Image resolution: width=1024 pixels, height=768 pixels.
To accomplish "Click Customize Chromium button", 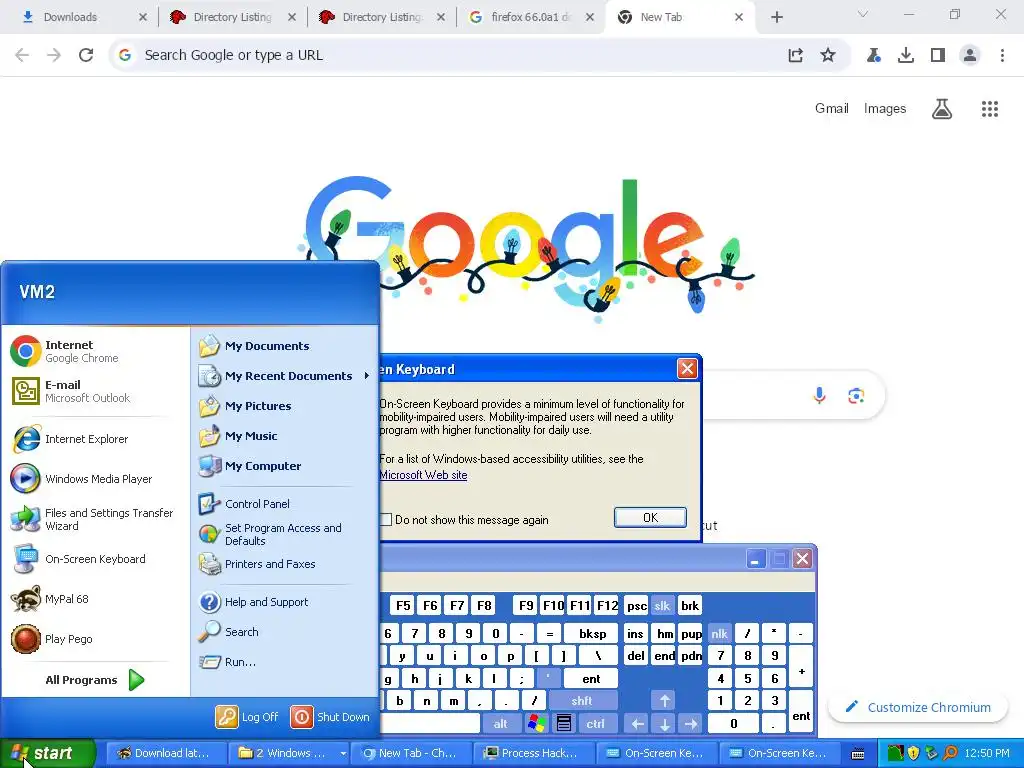I will click(x=918, y=707).
